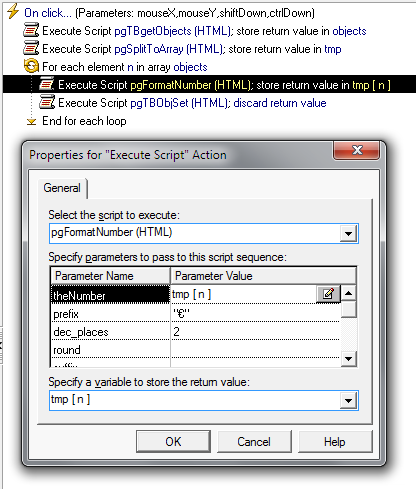Click the On click... event link
The height and width of the screenshot is (489, 416).
point(48,13)
